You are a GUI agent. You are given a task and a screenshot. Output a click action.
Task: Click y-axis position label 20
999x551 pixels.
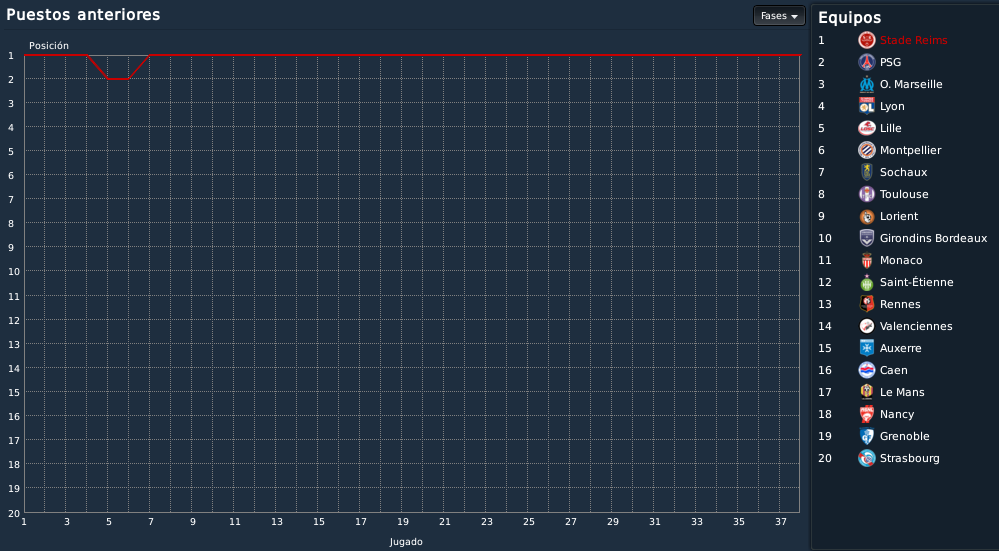[x=13, y=513]
